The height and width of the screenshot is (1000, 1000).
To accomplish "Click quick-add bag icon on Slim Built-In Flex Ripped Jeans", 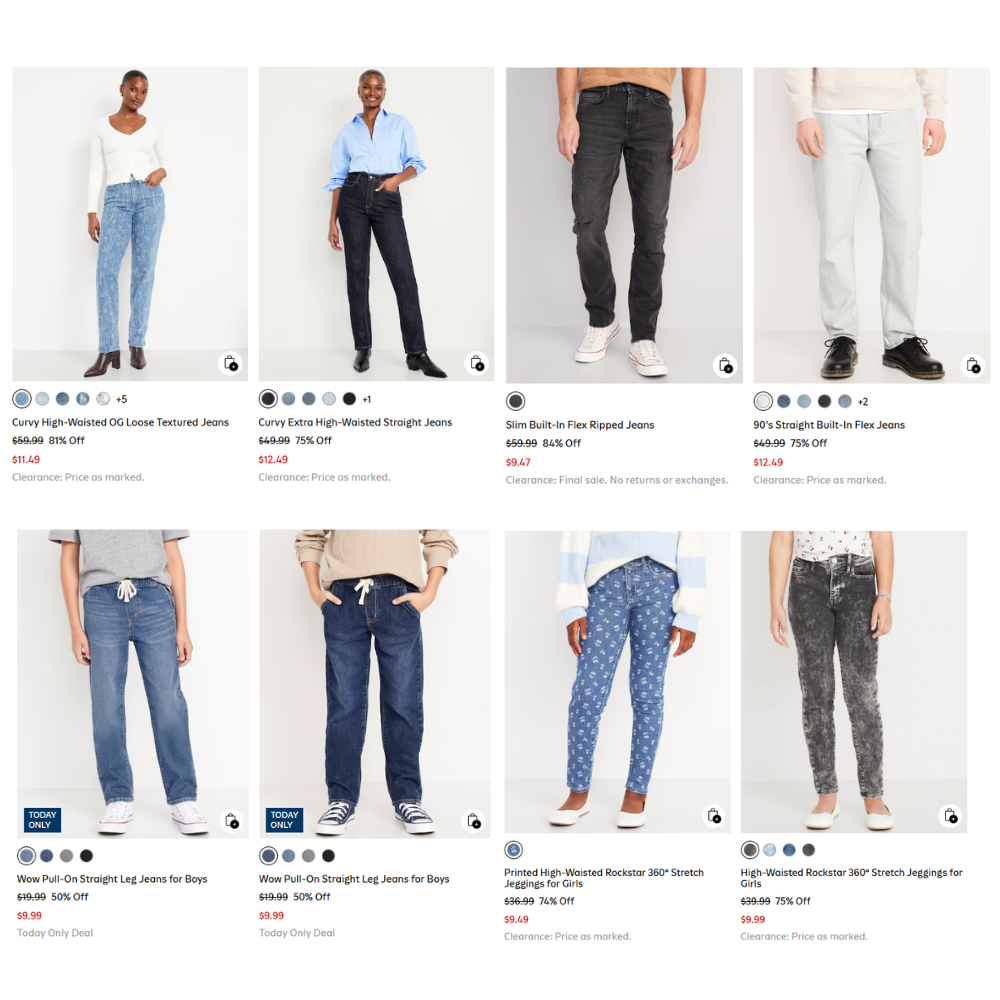I will coord(724,365).
